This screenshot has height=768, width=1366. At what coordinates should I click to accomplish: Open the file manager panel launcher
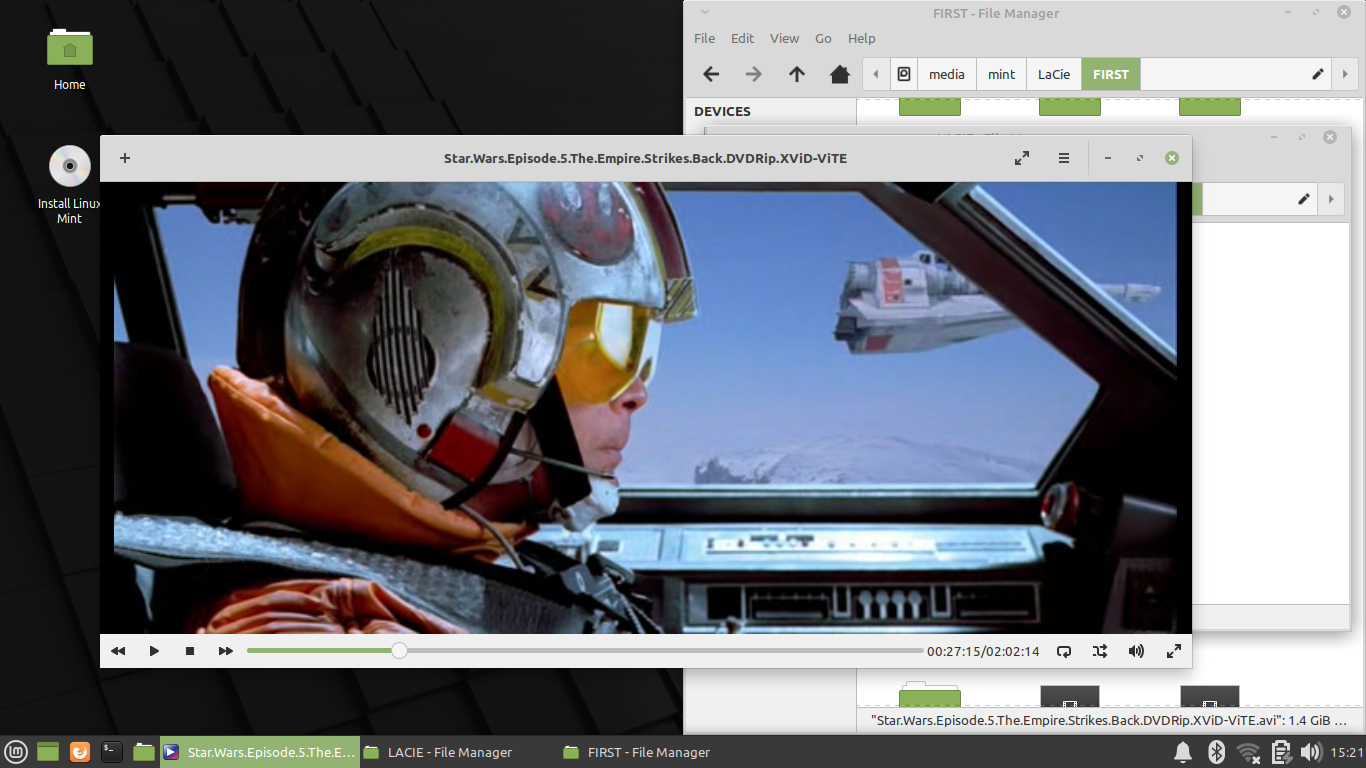point(144,751)
